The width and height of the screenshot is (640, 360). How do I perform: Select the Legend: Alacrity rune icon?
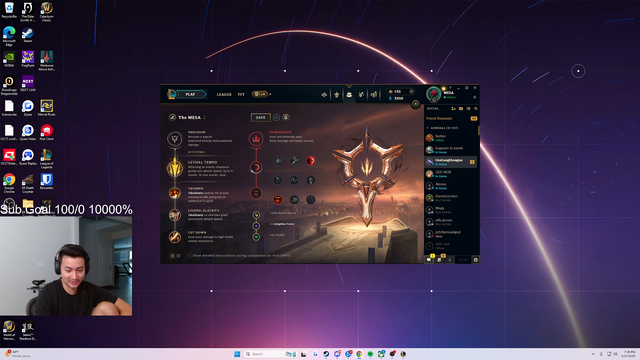(x=175, y=215)
